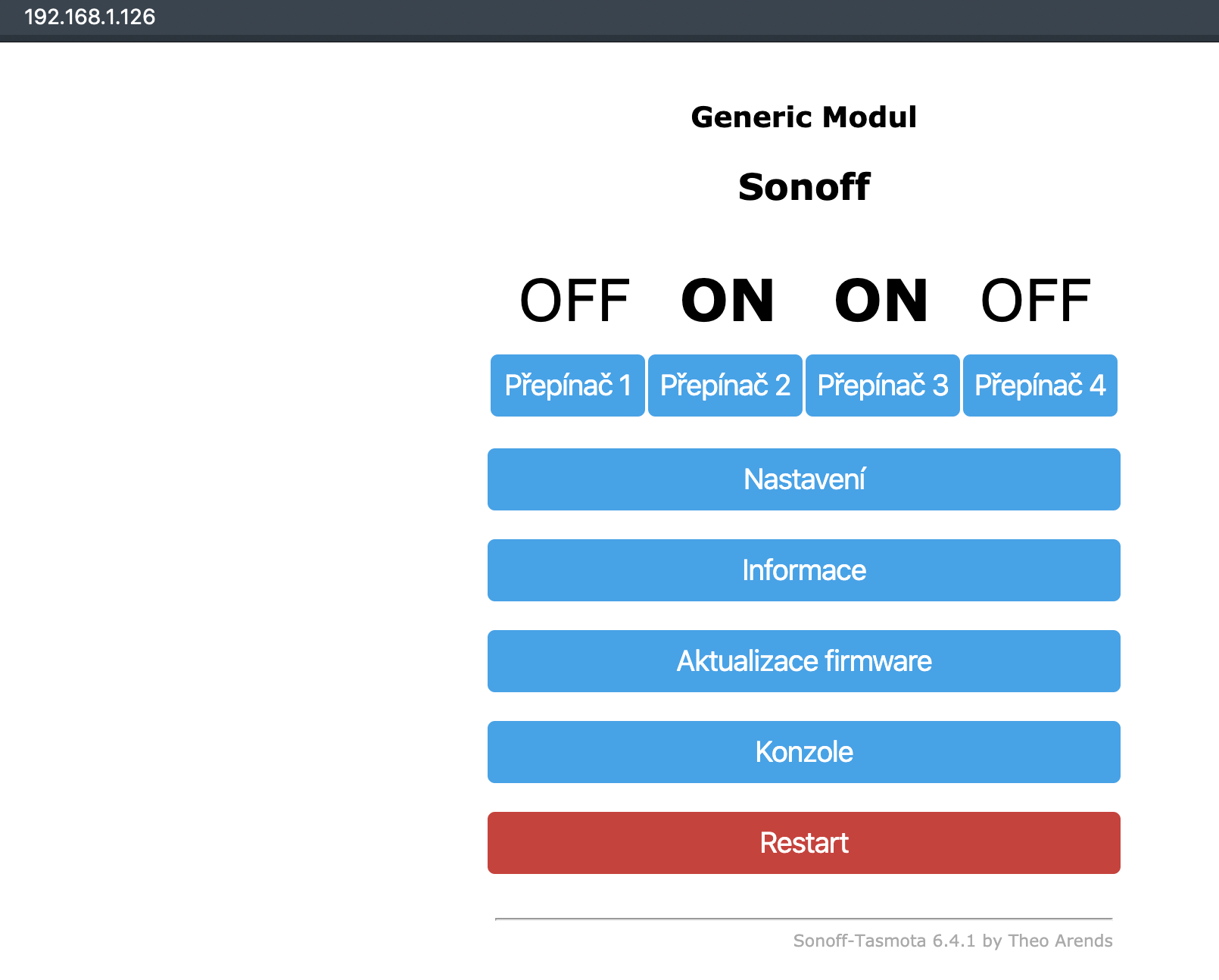Click the horizontal divider above the footer

coord(803,919)
